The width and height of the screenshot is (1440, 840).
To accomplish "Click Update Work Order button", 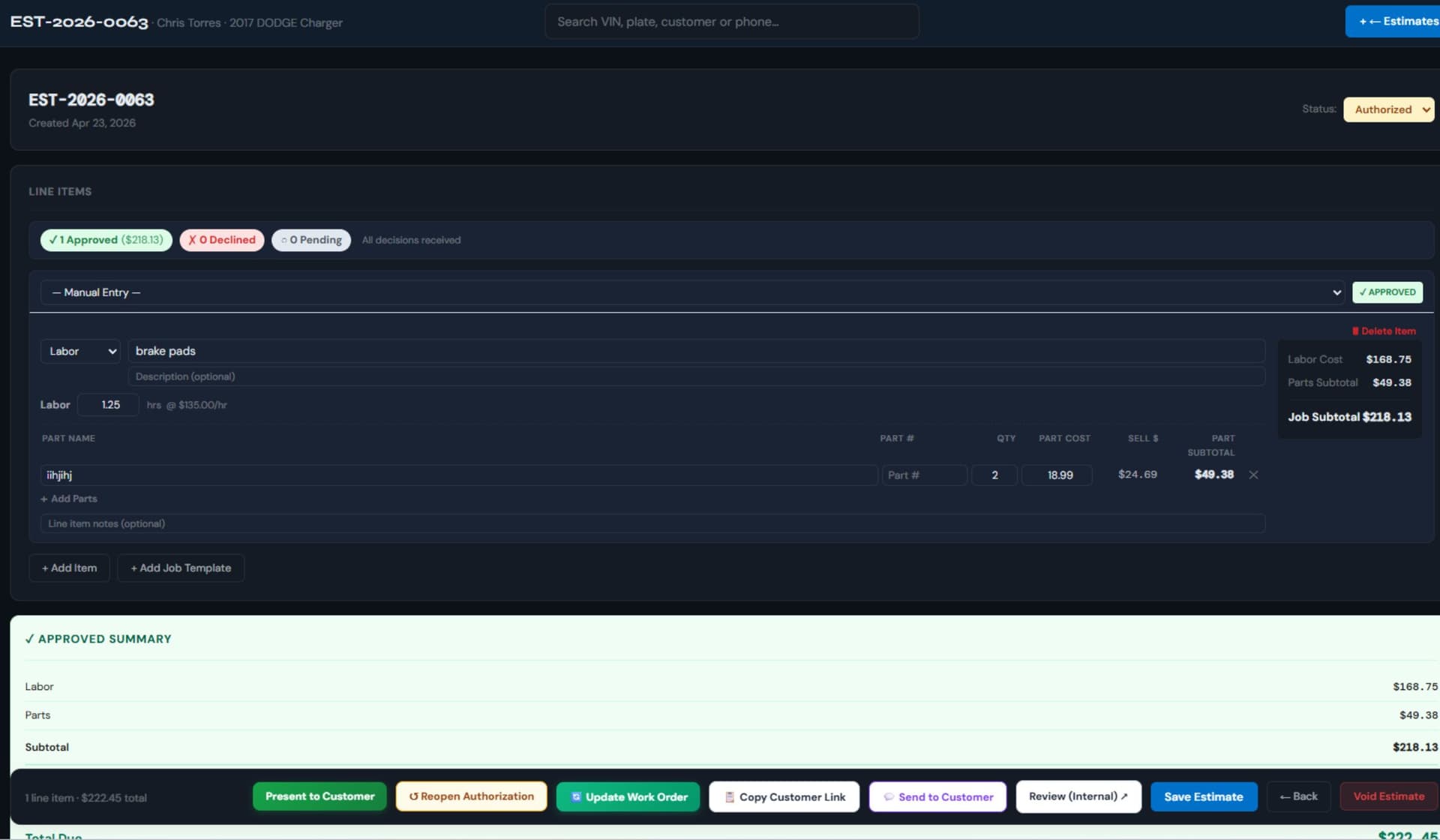I will point(628,796).
